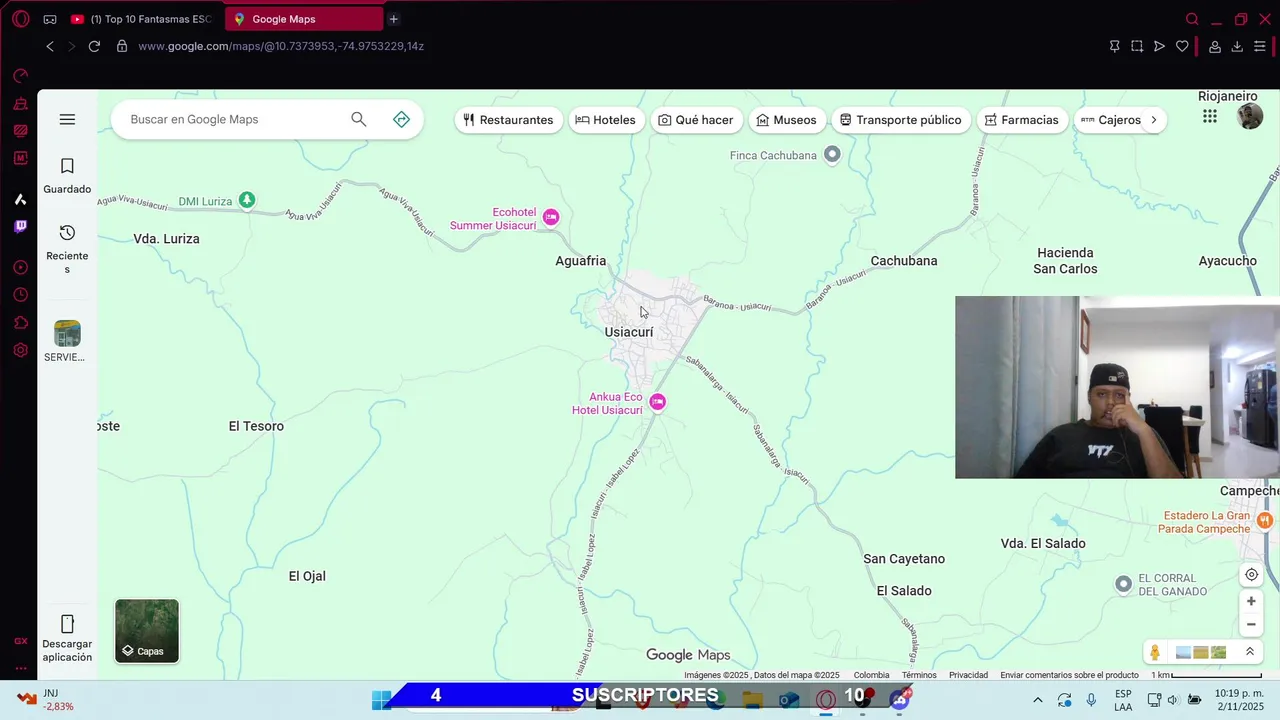Image resolution: width=1280 pixels, height=720 pixels.
Task: Open the Guardado saved places panel
Action: click(67, 176)
